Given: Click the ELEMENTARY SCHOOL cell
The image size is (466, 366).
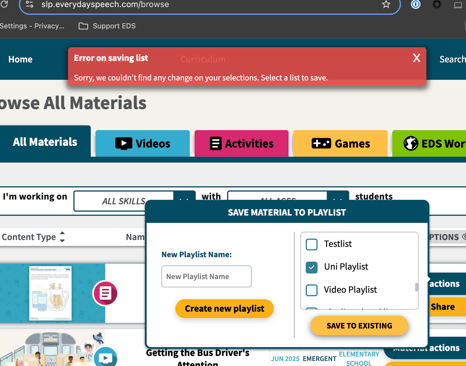Looking at the screenshot, I should (359, 358).
